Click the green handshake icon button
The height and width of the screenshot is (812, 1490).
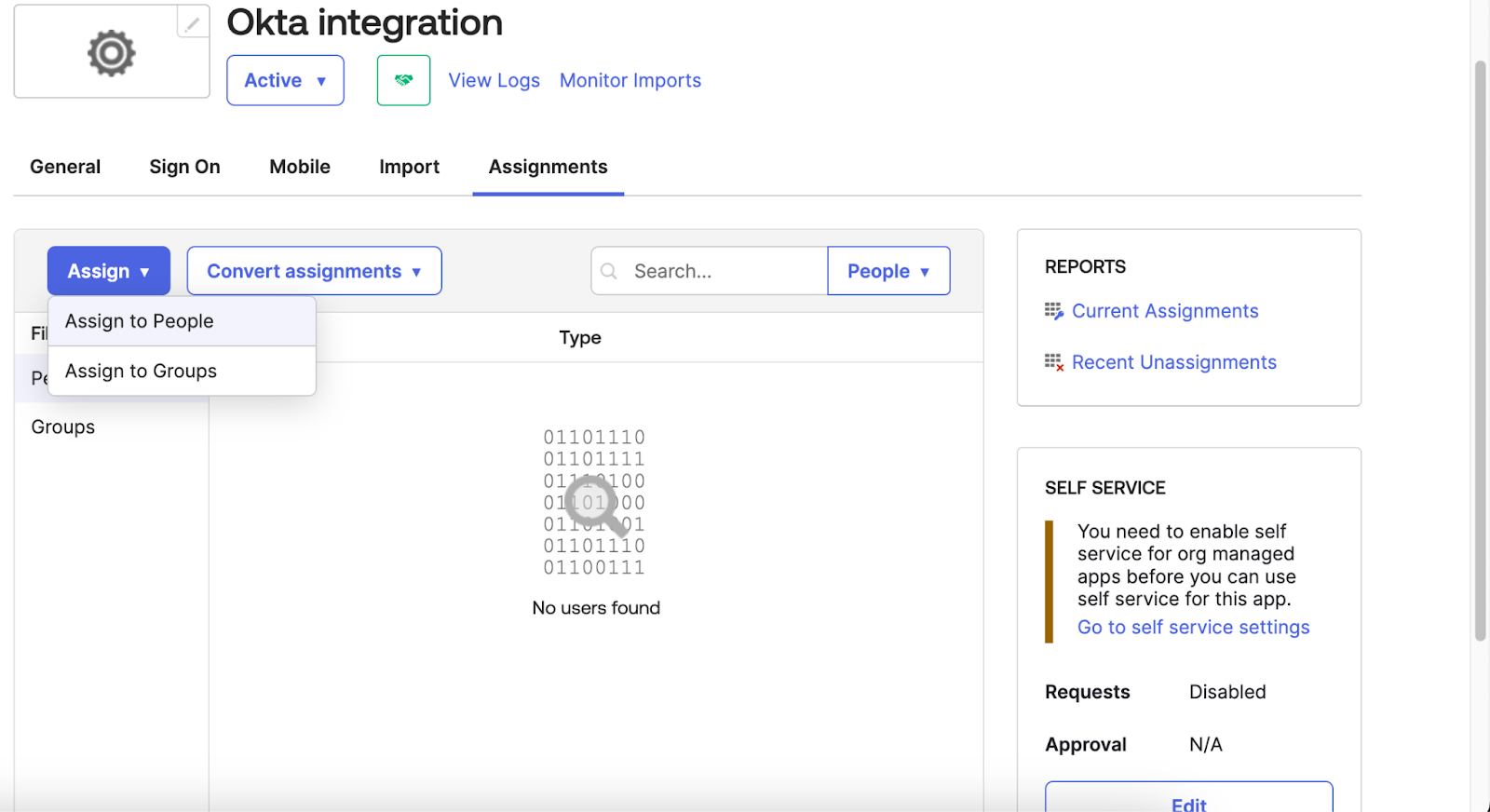[x=403, y=80]
